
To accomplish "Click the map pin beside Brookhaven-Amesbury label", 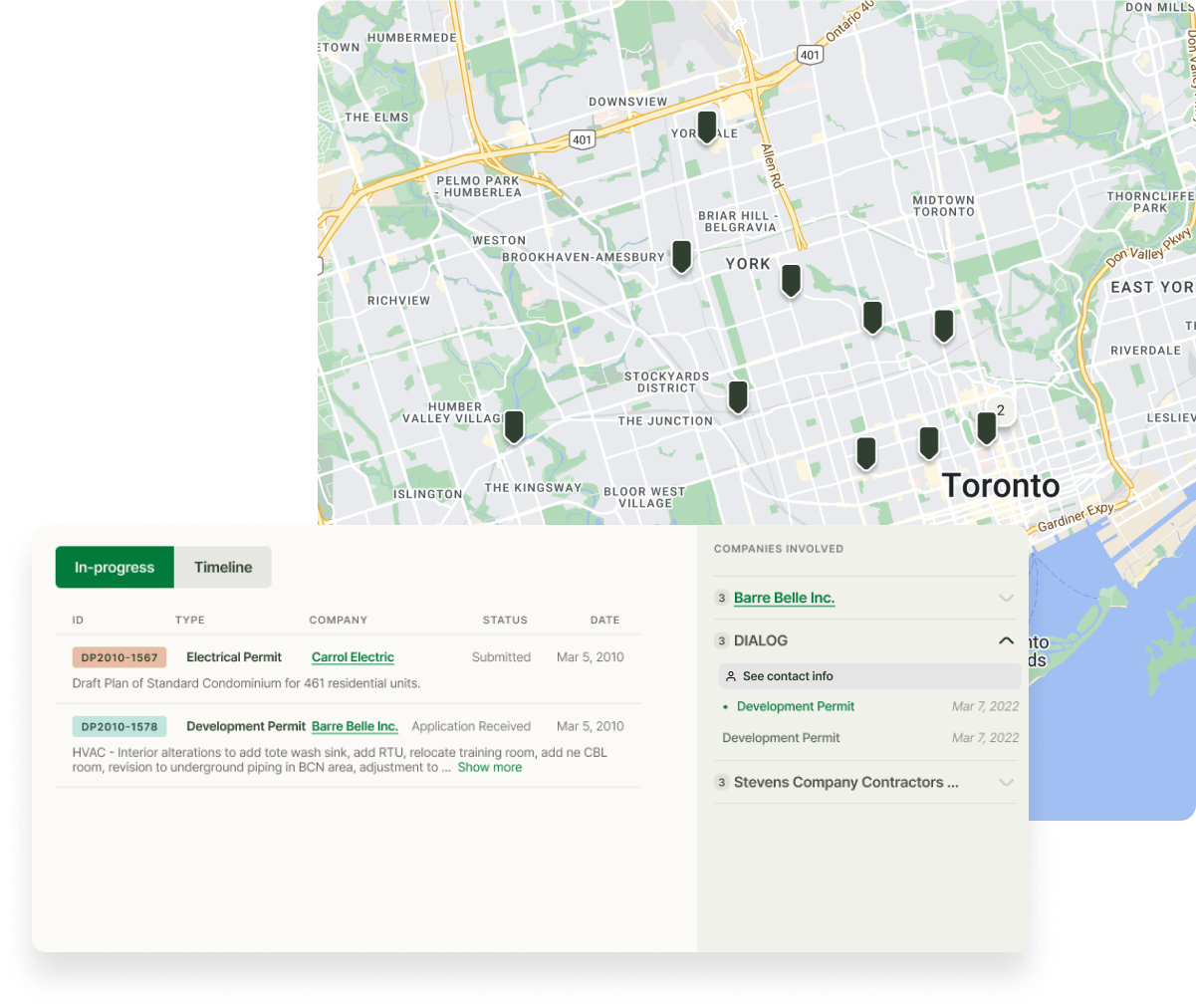I will [681, 256].
